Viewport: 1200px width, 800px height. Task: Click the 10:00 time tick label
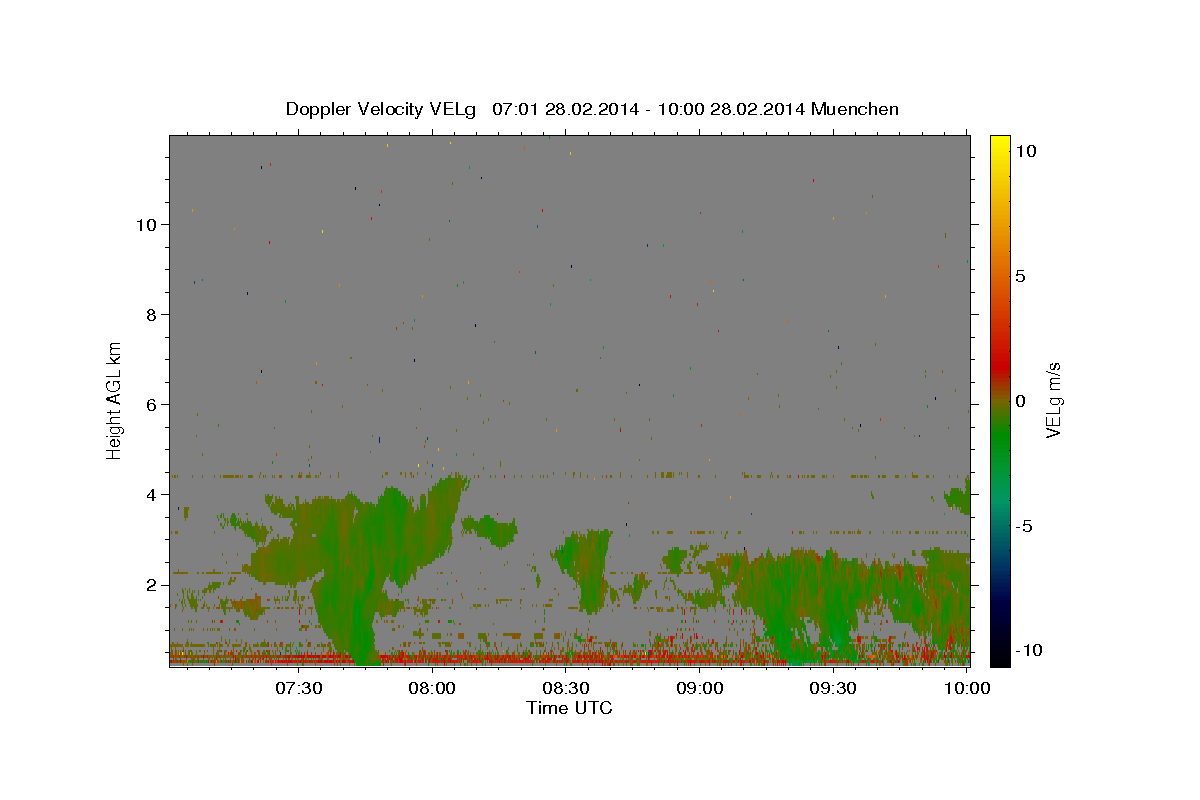[966, 689]
